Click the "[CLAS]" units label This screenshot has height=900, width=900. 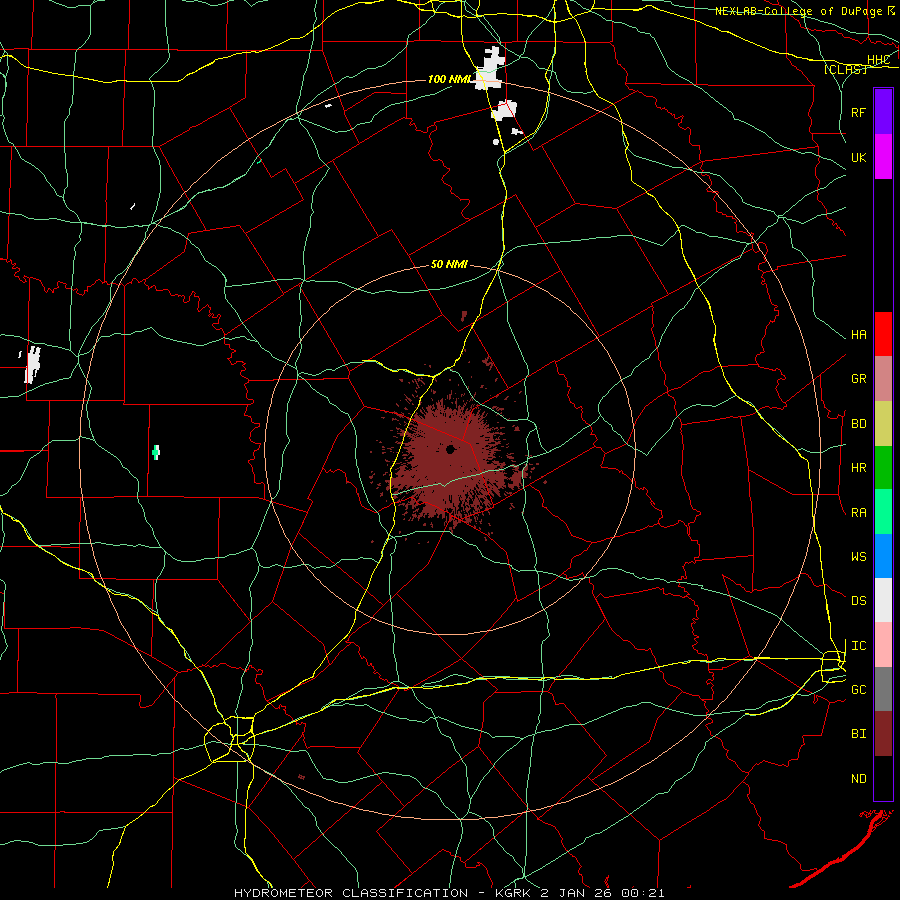point(845,69)
